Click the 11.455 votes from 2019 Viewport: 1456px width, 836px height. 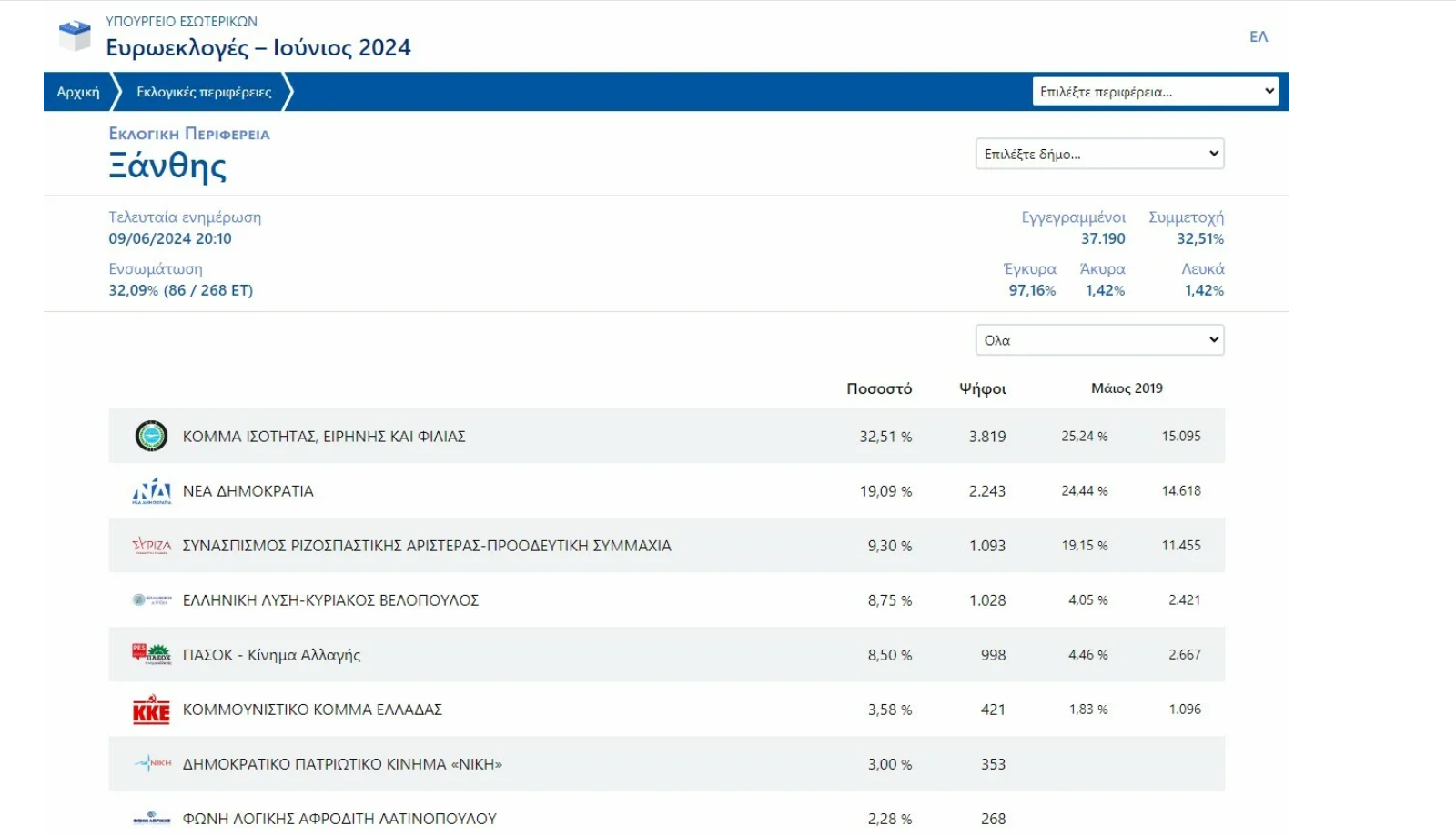tap(1181, 546)
